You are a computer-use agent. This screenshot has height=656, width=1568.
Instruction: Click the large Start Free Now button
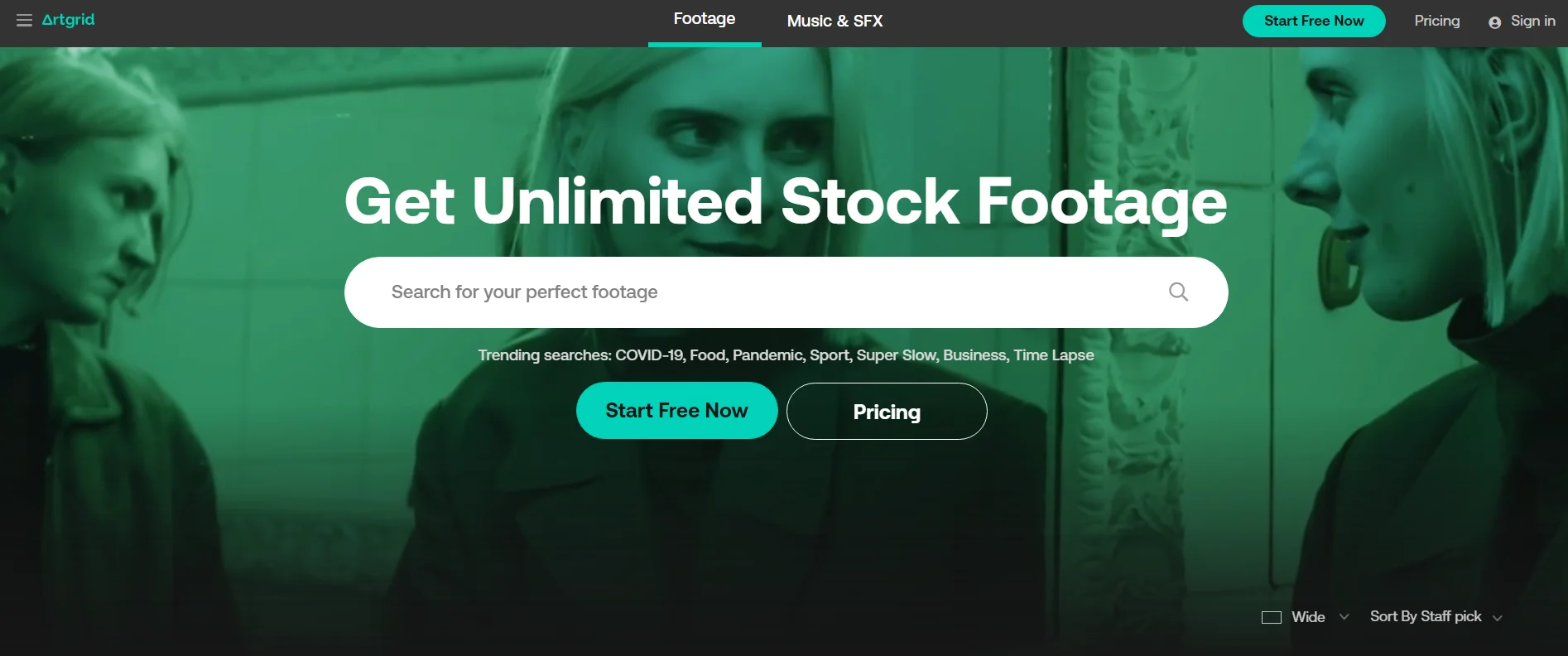[676, 411]
